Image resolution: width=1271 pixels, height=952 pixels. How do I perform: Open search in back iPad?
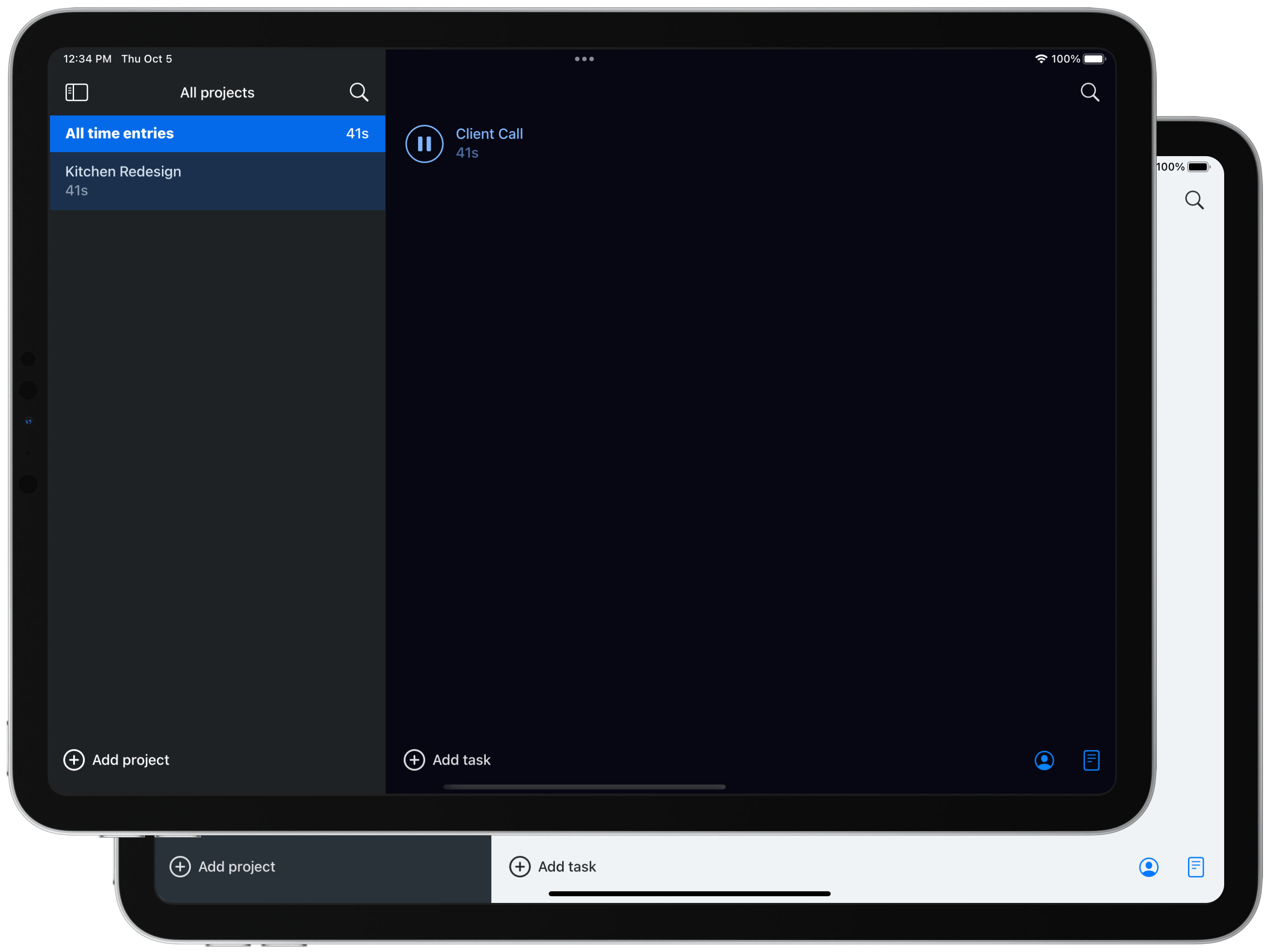(1195, 200)
